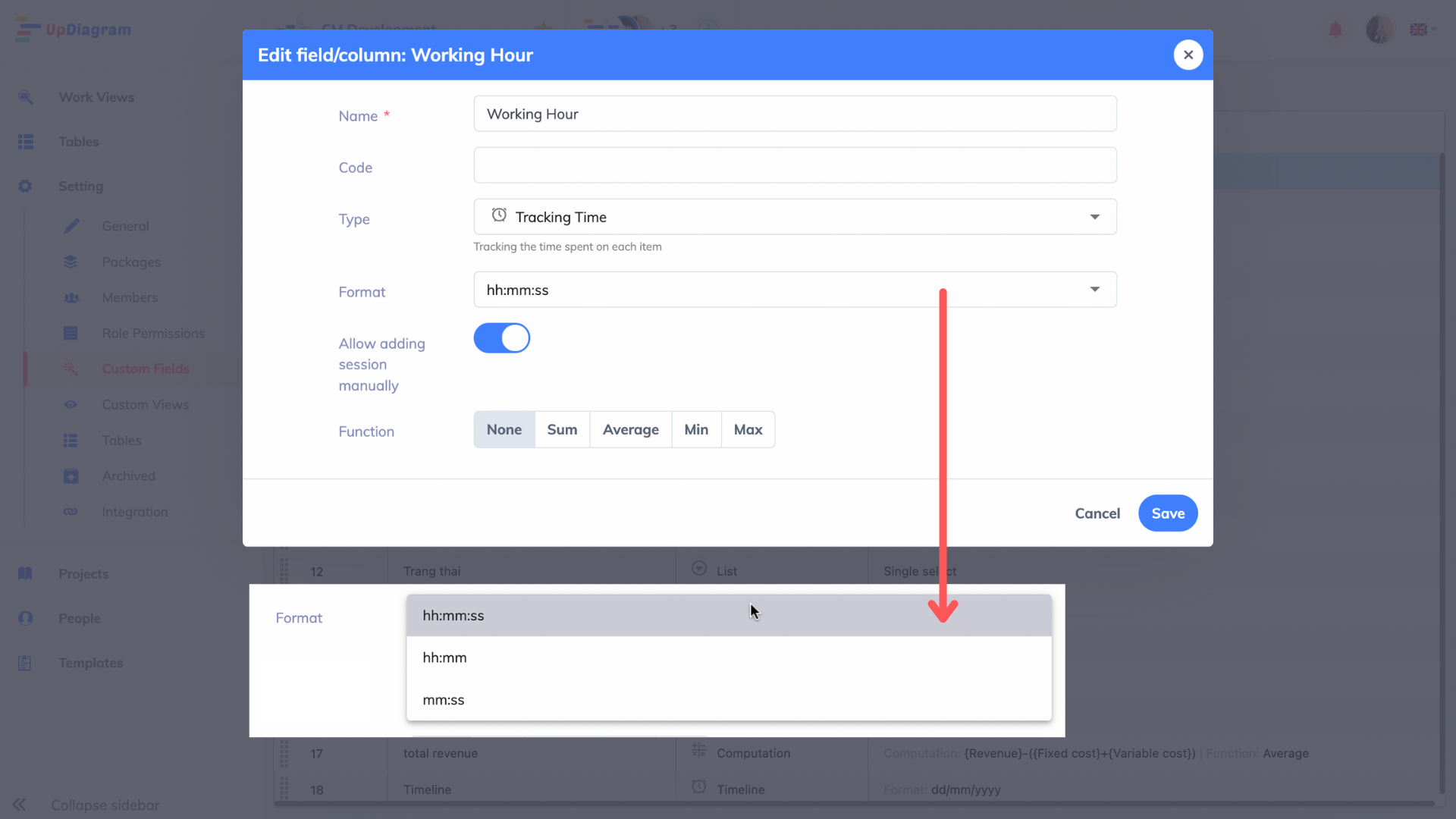This screenshot has width=1456, height=819.
Task: Select the Max function option
Action: click(x=748, y=430)
